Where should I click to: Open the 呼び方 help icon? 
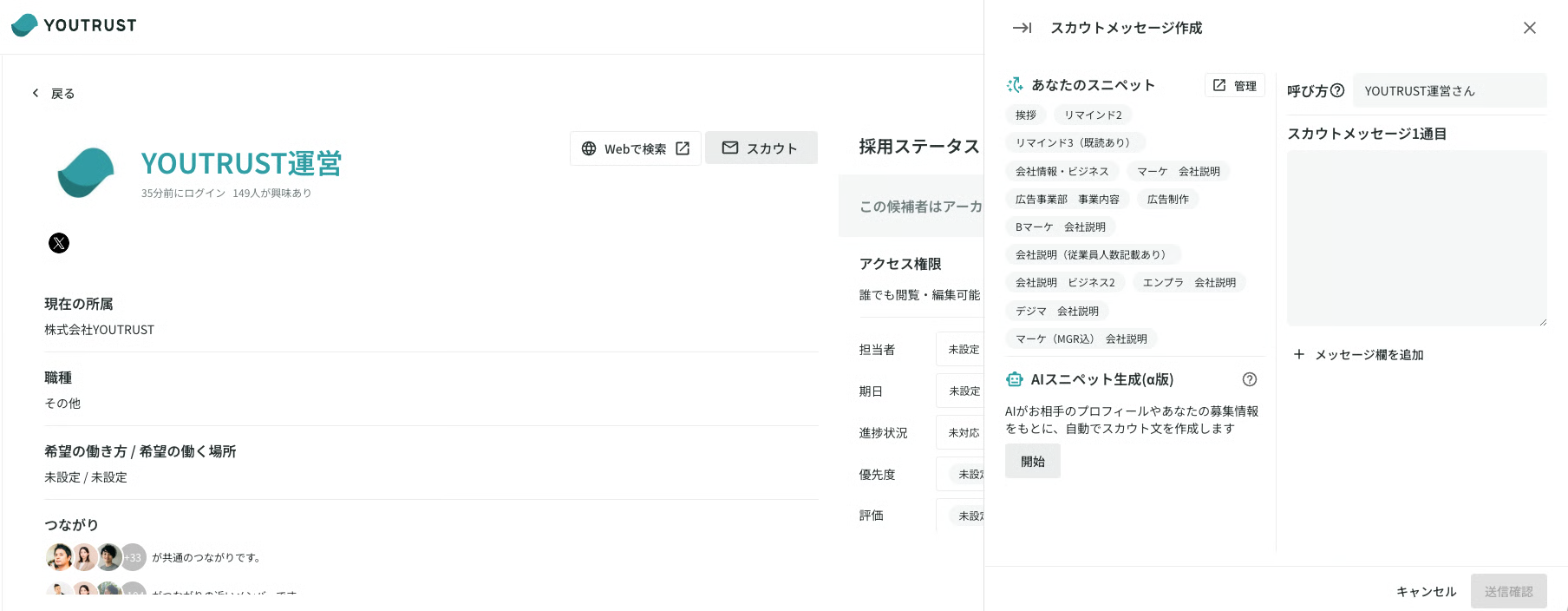[x=1337, y=90]
